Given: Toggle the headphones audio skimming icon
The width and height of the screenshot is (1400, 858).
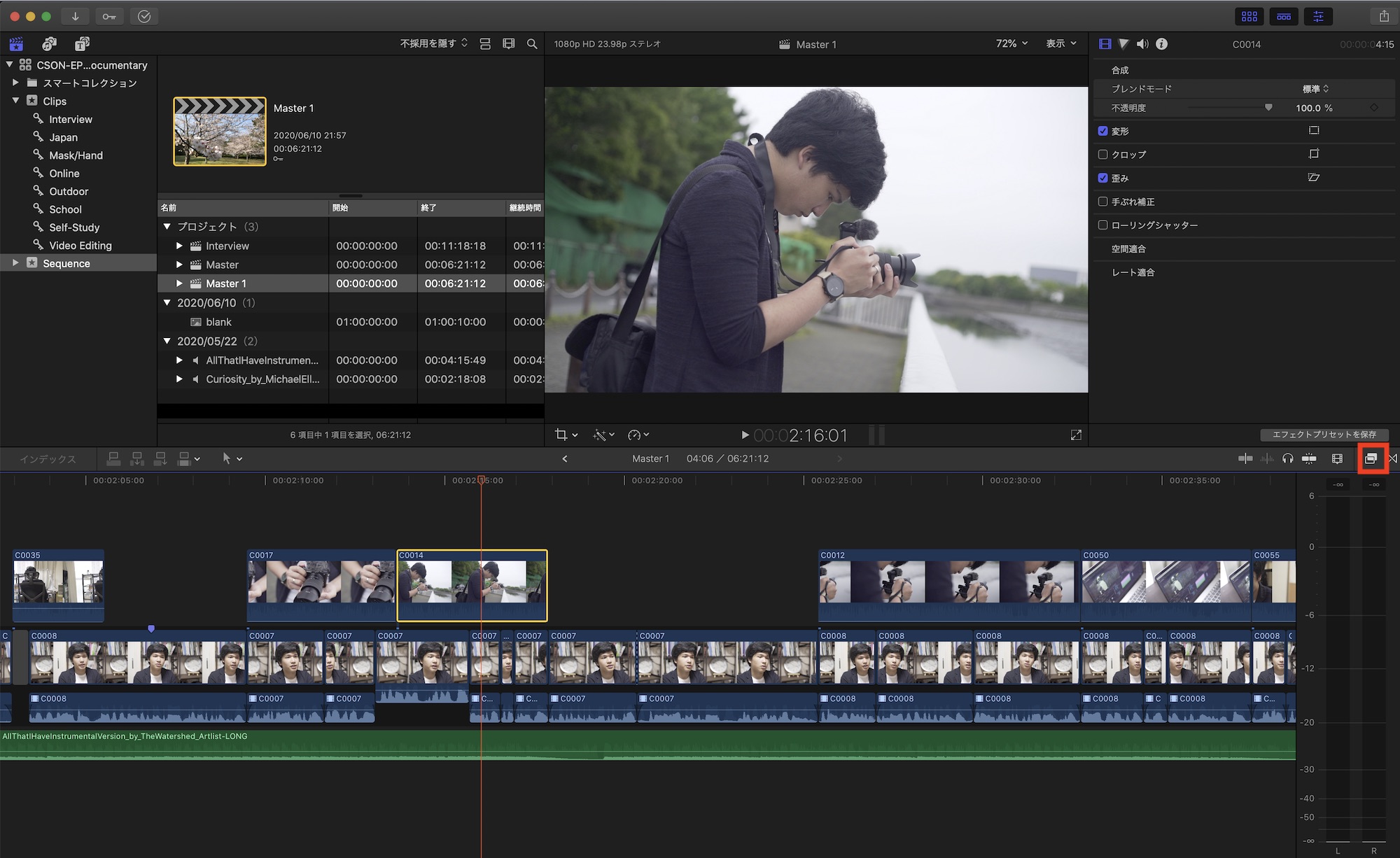Looking at the screenshot, I should (1287, 458).
